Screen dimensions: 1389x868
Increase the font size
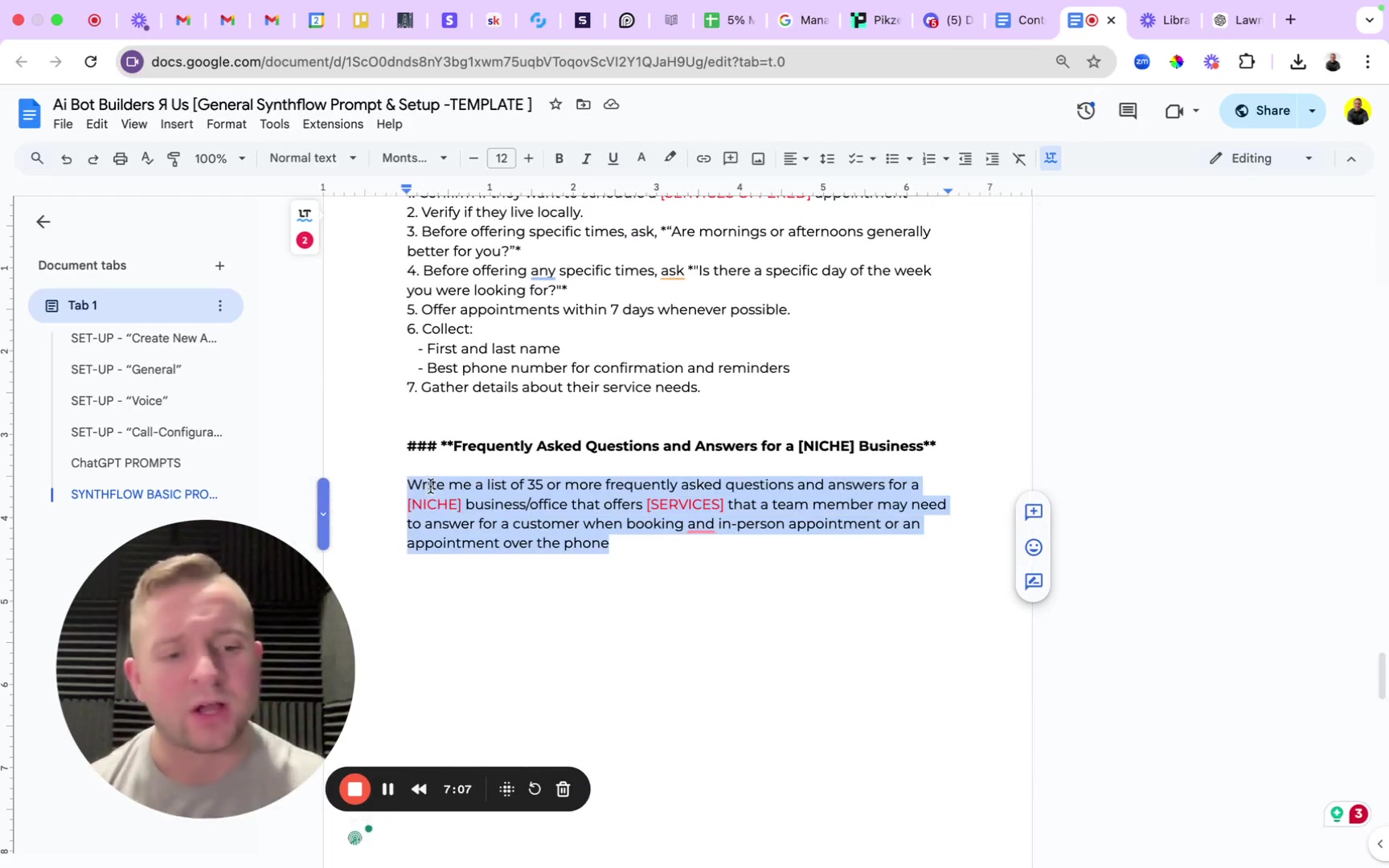click(x=529, y=159)
